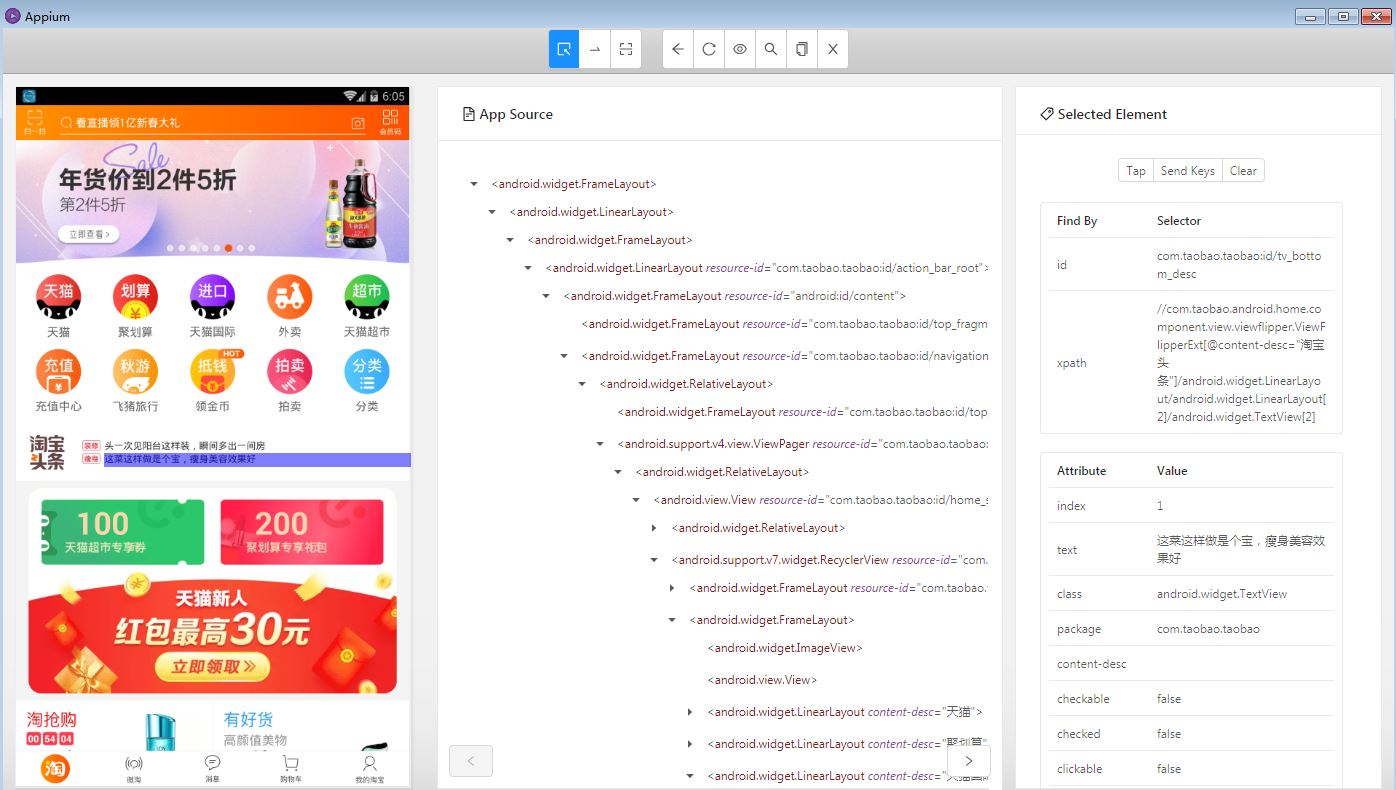Screen dimensions: 1396x790
Task: Open the 我的淘宝 profile tab
Action: pyautogui.click(x=369, y=769)
